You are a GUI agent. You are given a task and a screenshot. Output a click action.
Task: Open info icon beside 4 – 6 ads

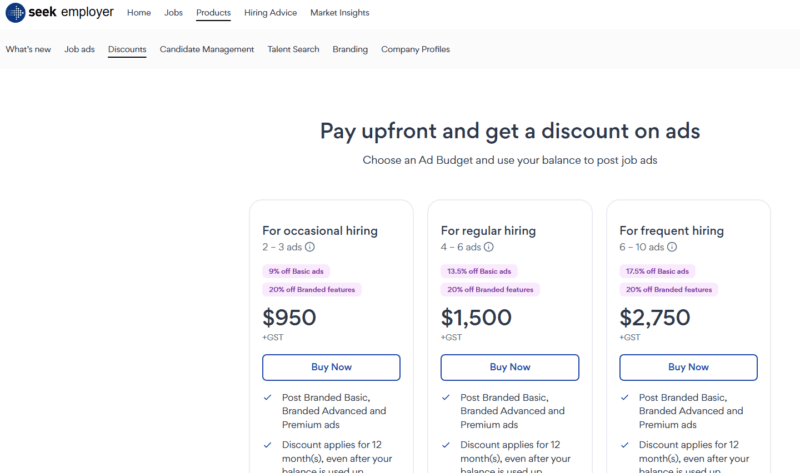pos(489,247)
